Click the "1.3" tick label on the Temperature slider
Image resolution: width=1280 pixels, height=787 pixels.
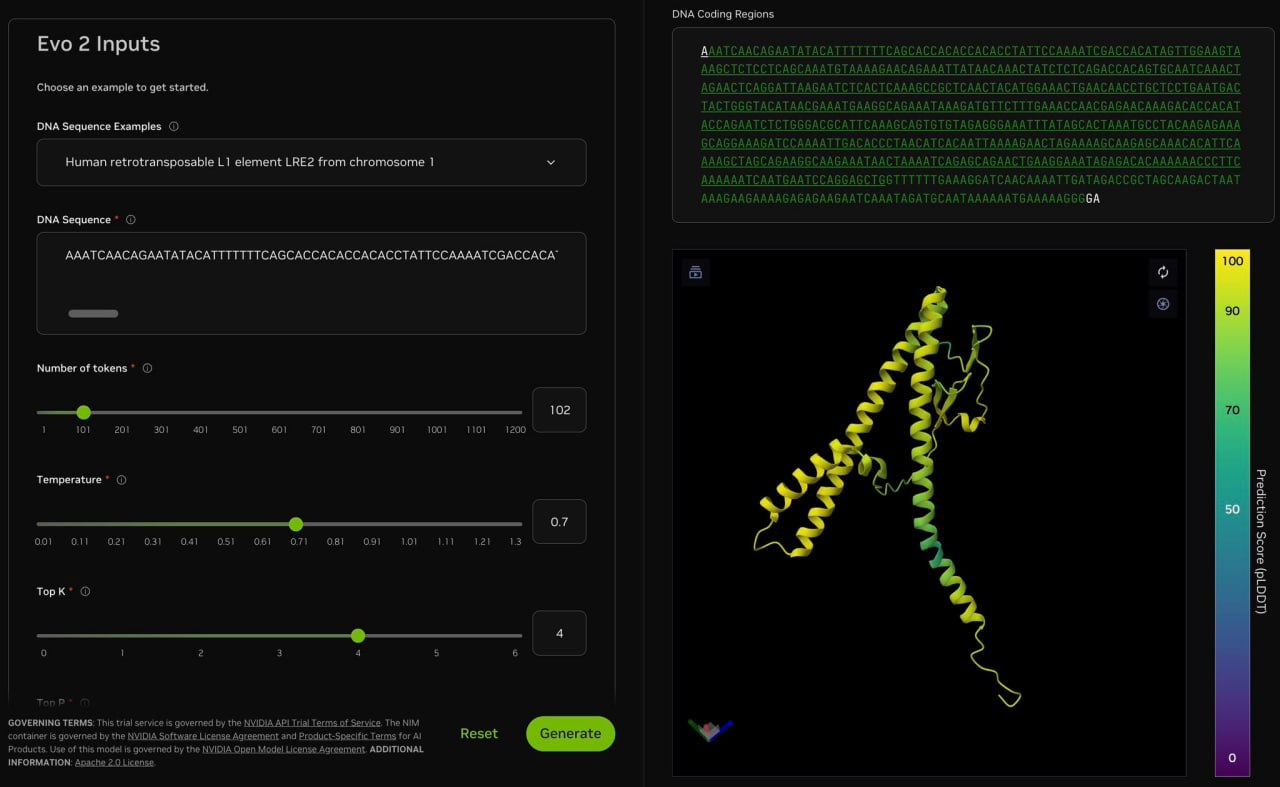pos(515,542)
